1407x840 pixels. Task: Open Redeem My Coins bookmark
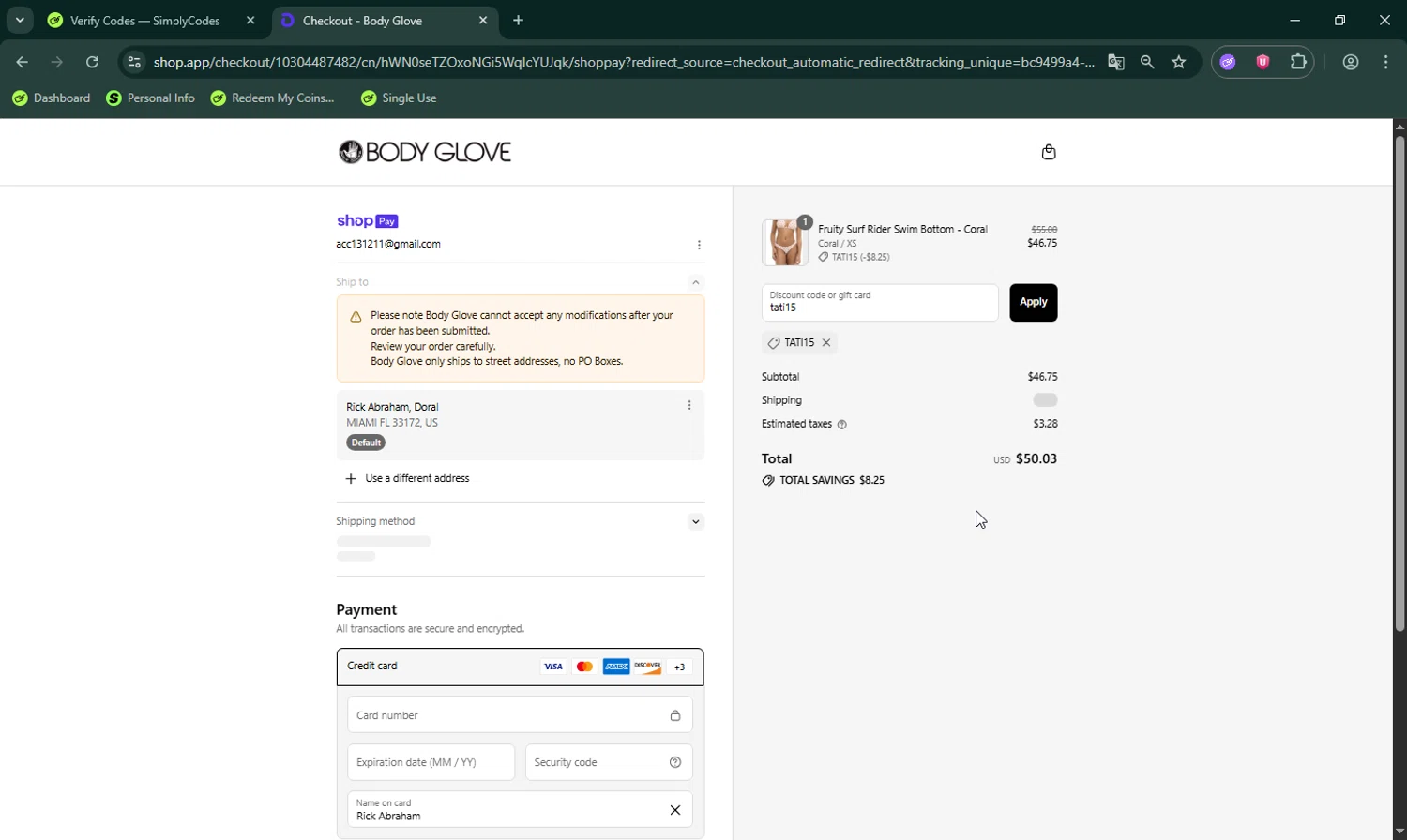(x=273, y=97)
